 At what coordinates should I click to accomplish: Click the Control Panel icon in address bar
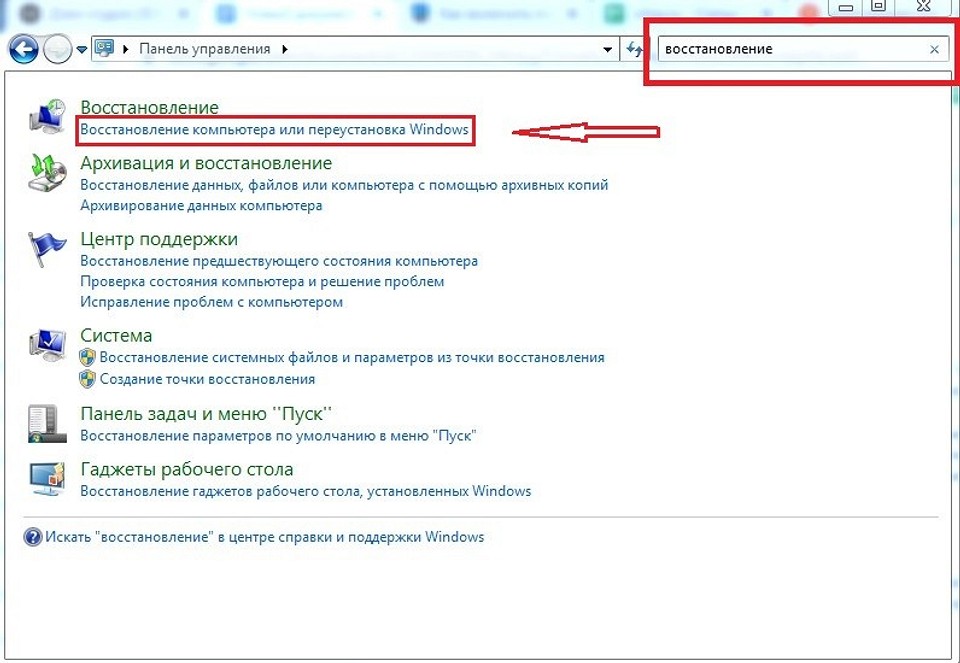[x=104, y=49]
